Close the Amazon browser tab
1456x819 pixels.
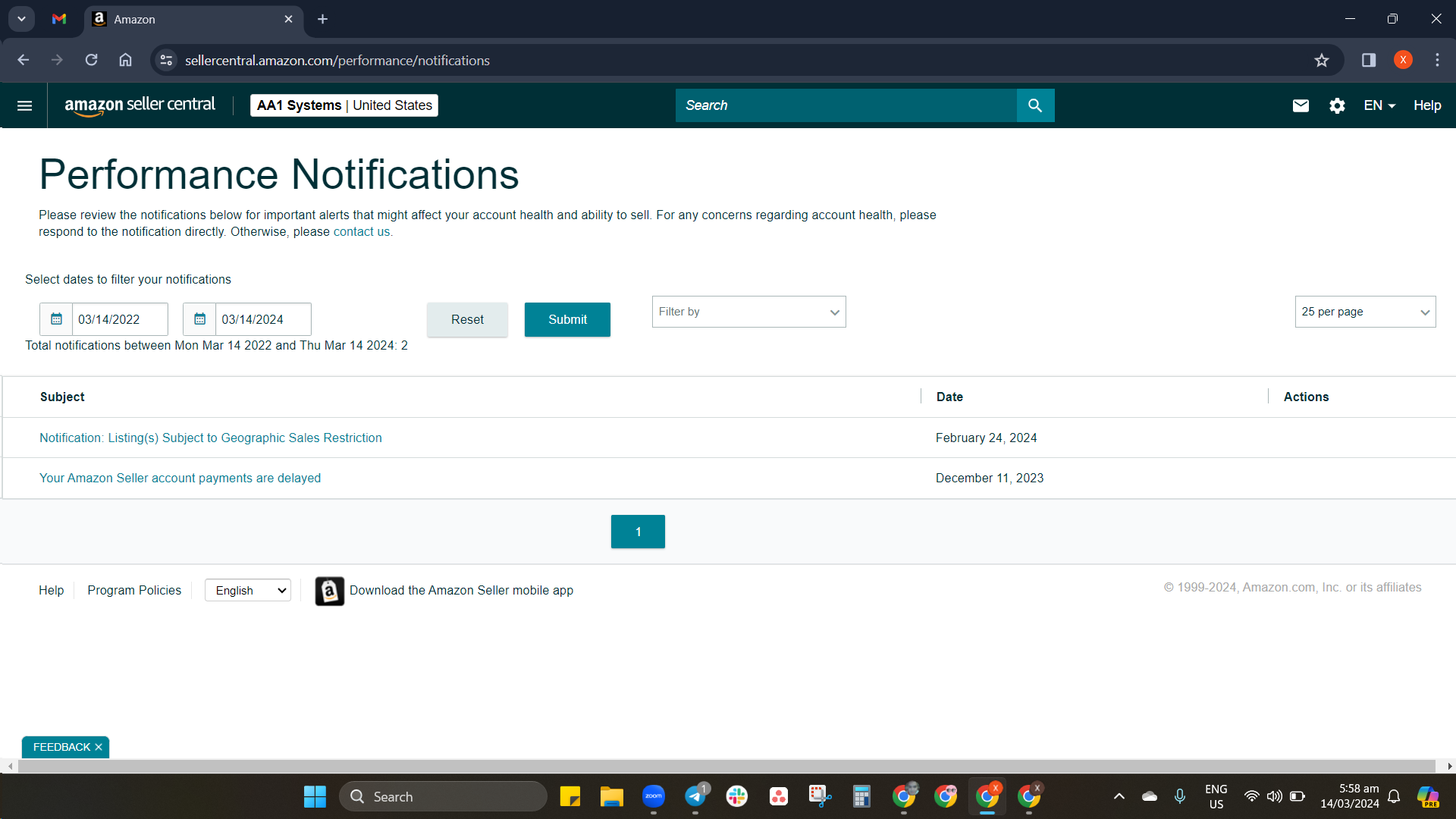tap(288, 19)
